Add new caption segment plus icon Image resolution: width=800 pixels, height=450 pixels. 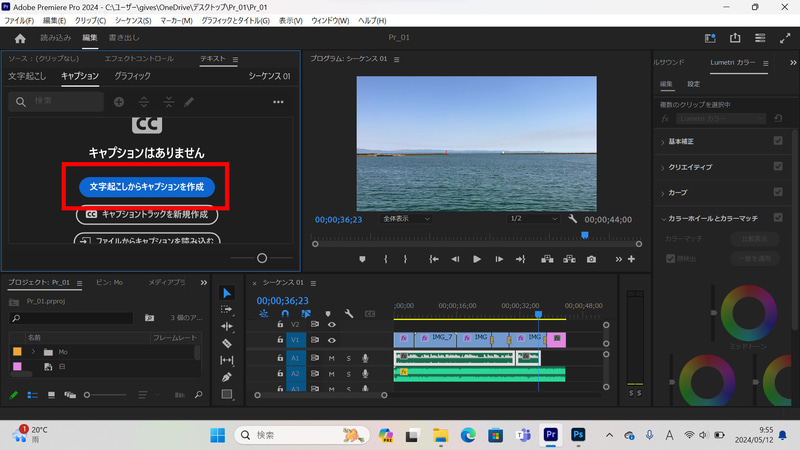click(x=119, y=102)
